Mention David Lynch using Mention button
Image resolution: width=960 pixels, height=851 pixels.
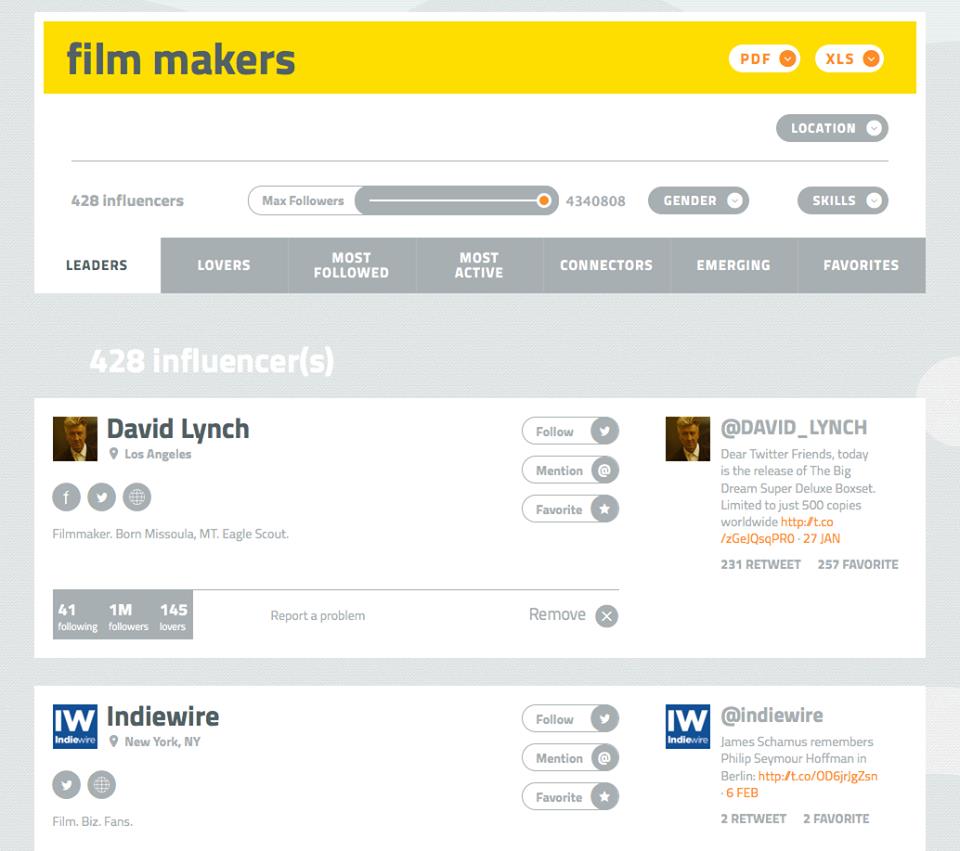click(570, 470)
